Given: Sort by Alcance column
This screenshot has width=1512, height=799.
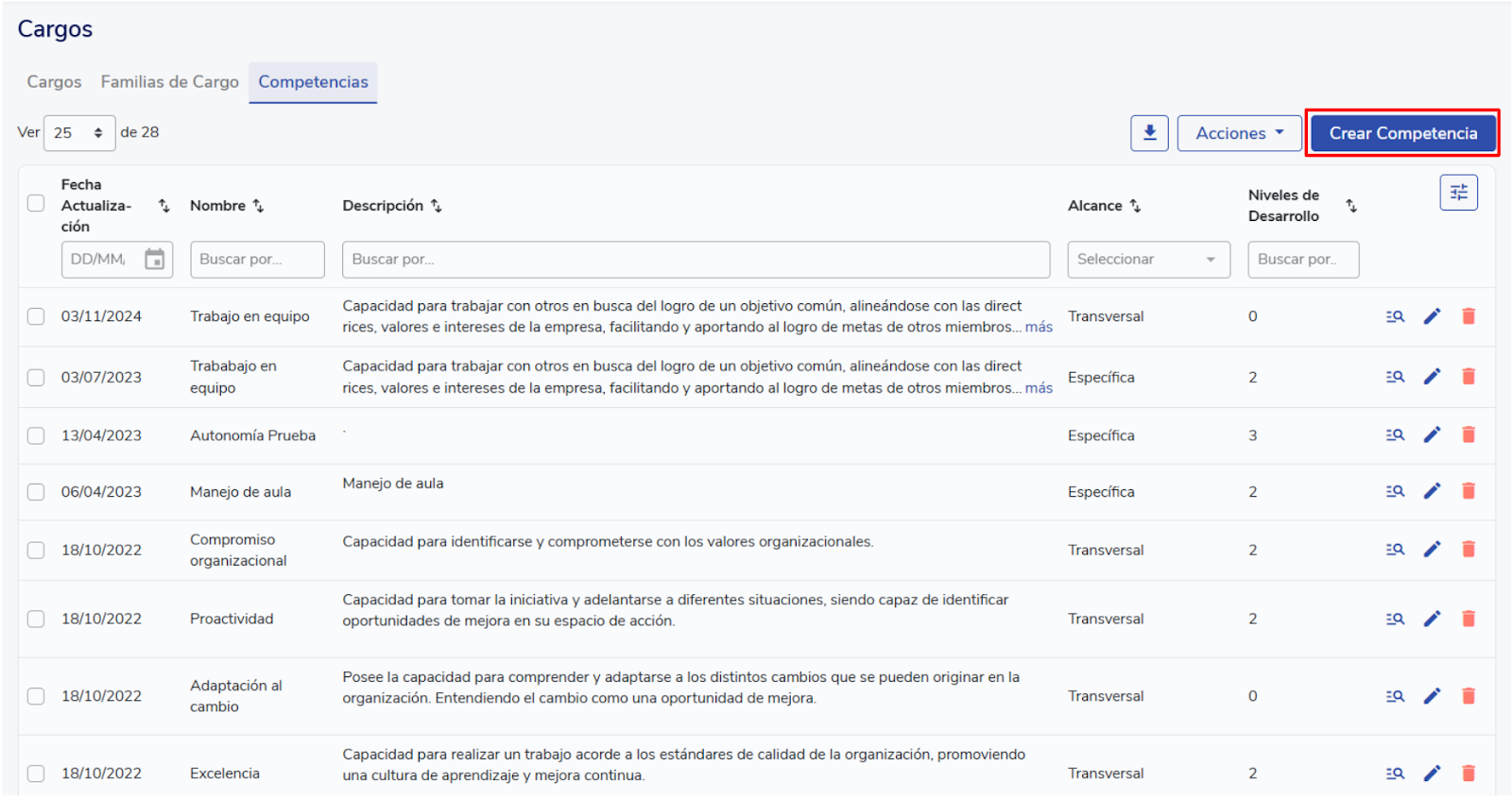Looking at the screenshot, I should [x=1135, y=206].
